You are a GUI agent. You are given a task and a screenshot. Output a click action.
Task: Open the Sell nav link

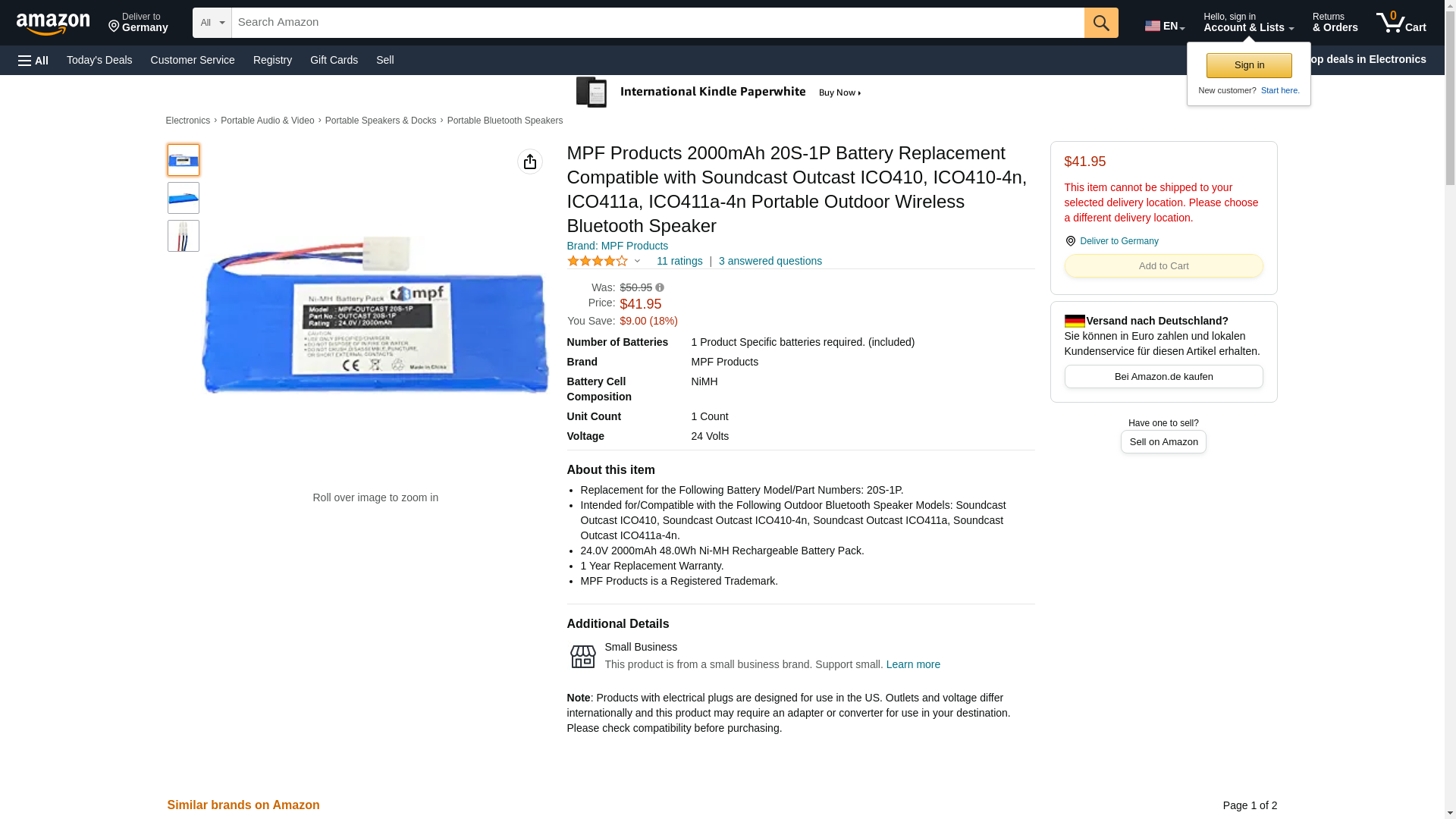[385, 60]
